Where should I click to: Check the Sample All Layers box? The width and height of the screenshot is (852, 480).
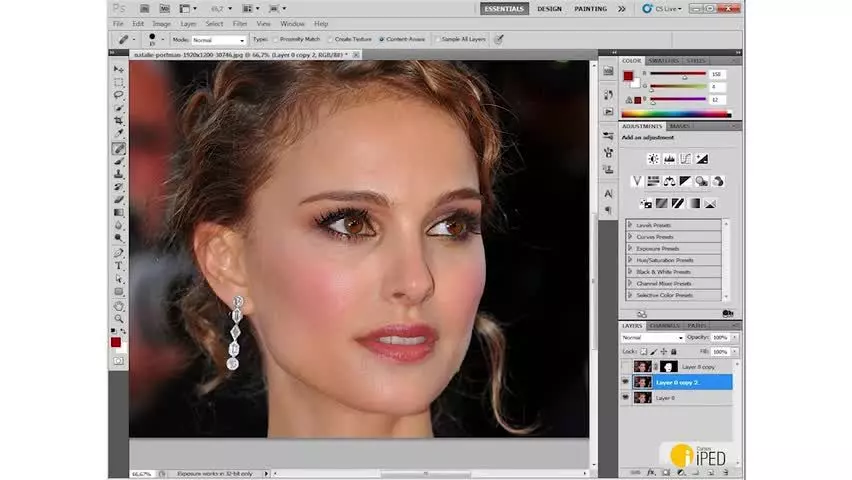point(437,39)
